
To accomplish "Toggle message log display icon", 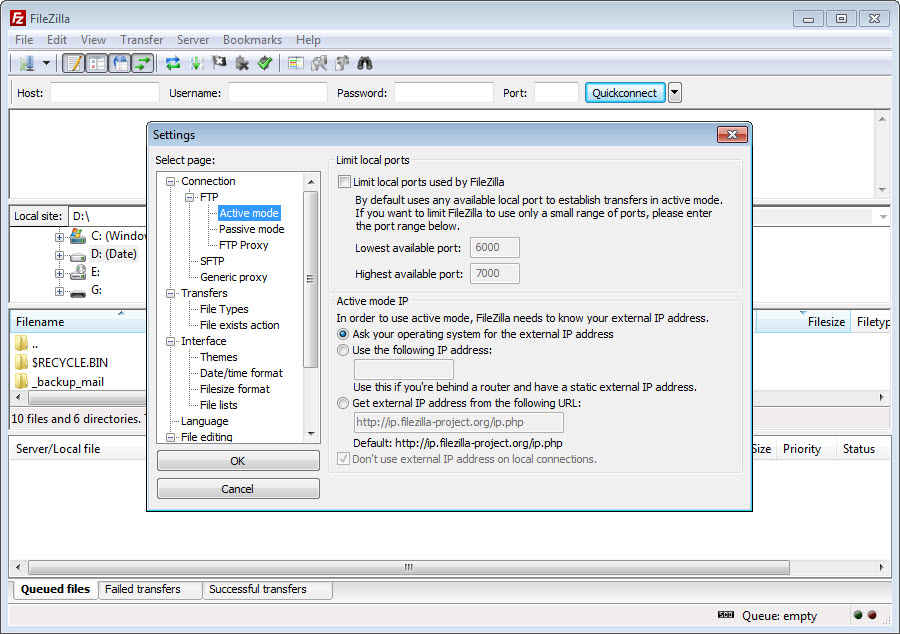I will point(74,63).
